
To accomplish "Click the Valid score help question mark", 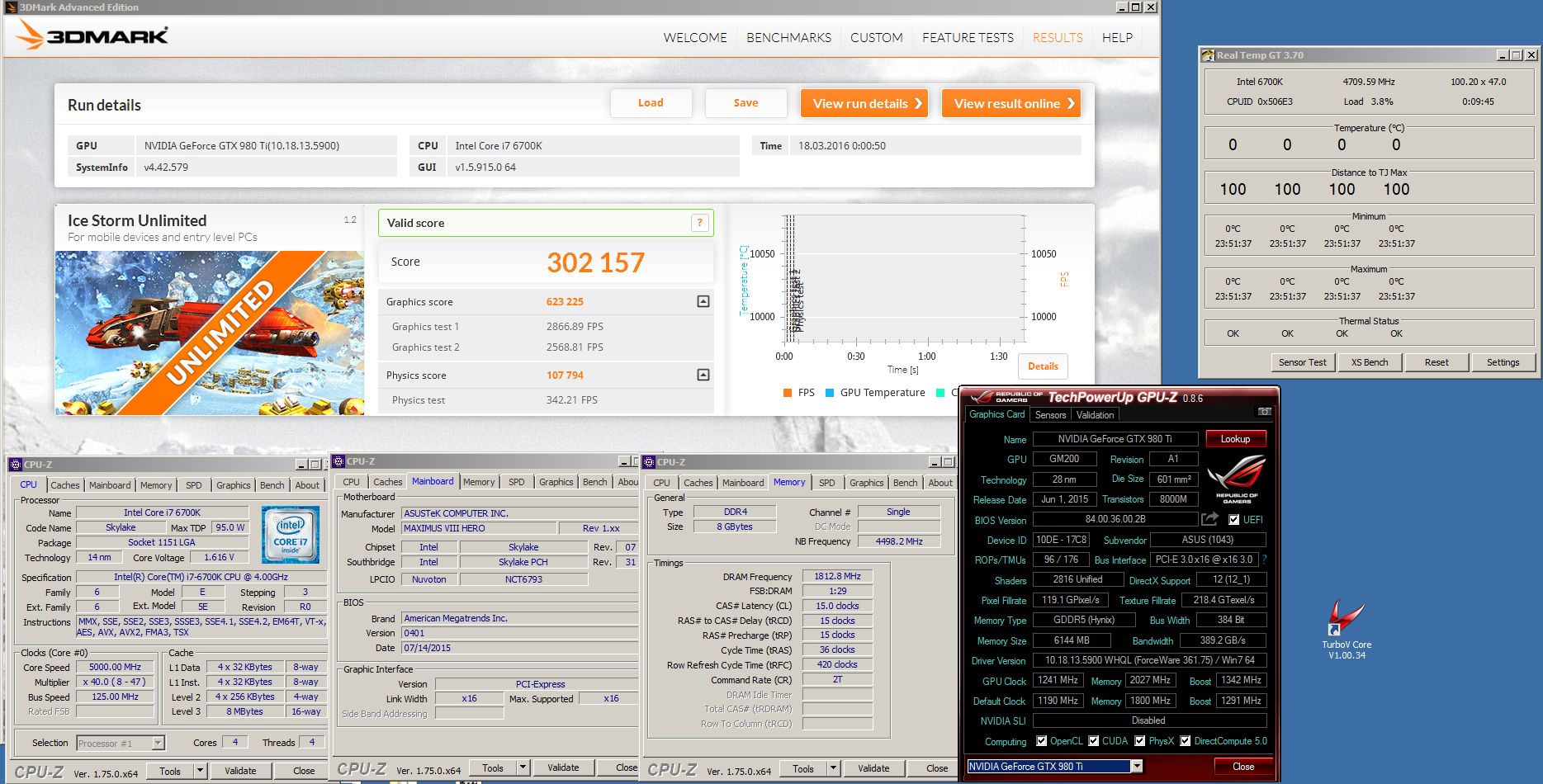I will [x=699, y=223].
